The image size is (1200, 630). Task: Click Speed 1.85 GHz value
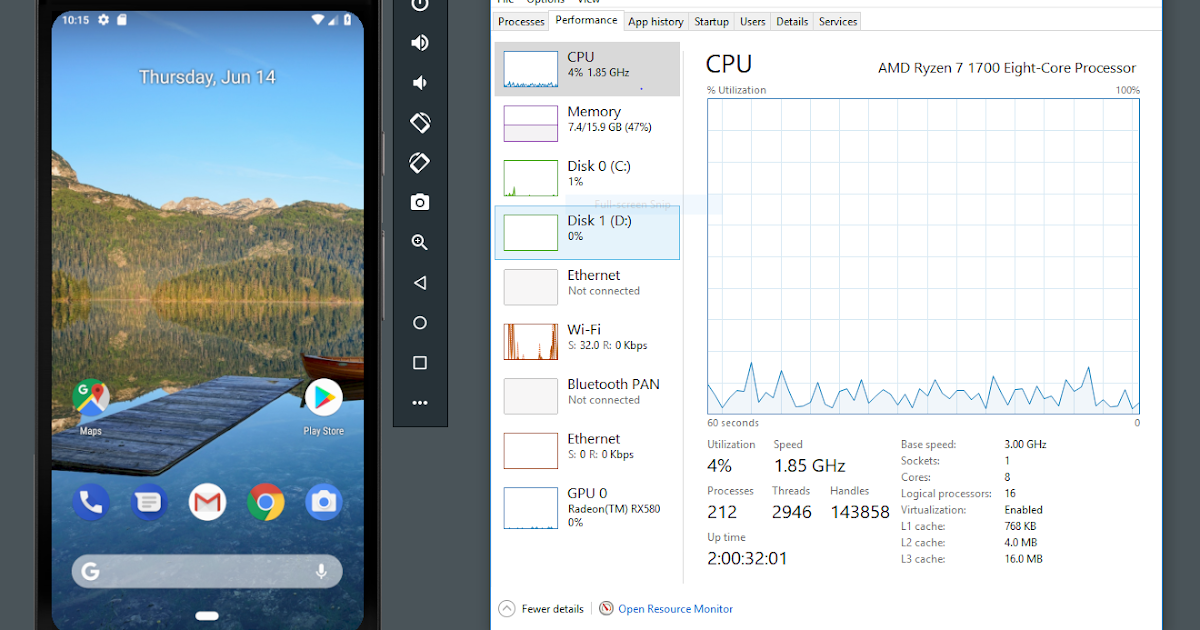tap(810, 466)
